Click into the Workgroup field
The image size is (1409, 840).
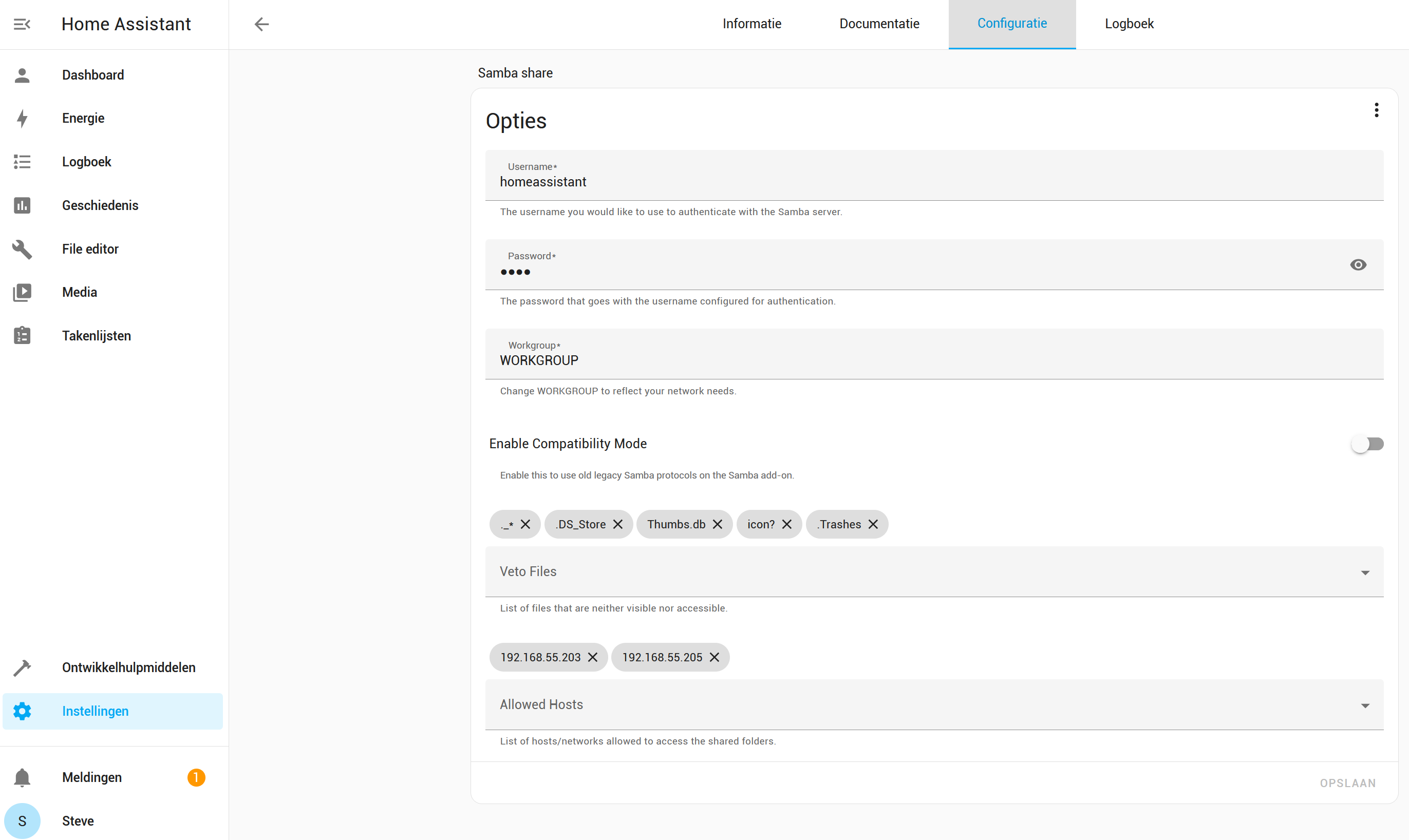(x=934, y=354)
